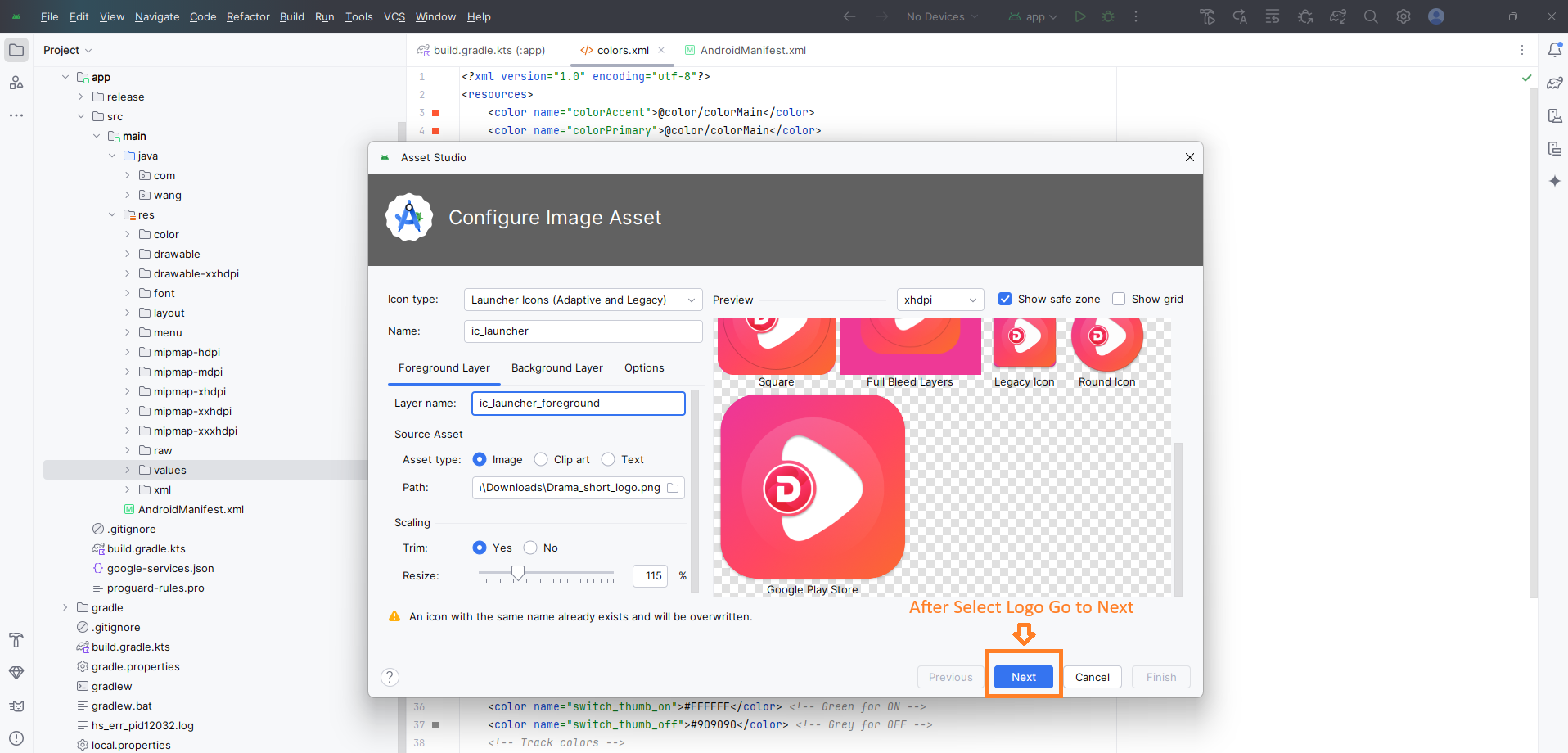Open build.gradle.kts (:app) editor tab
The width and height of the screenshot is (1568, 753).
(481, 50)
